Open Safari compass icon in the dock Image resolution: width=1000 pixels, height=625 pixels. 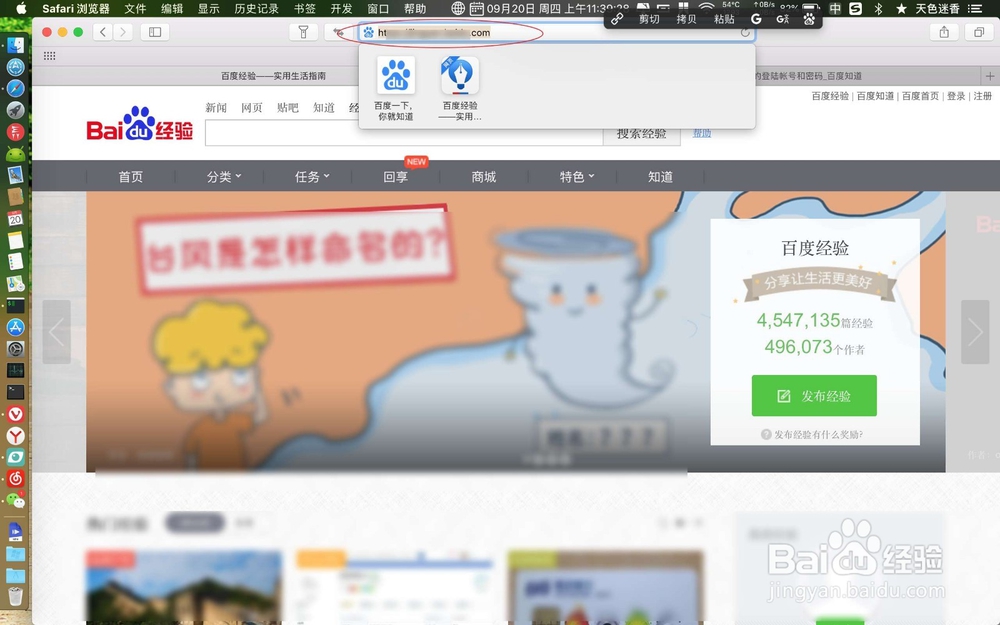point(15,89)
